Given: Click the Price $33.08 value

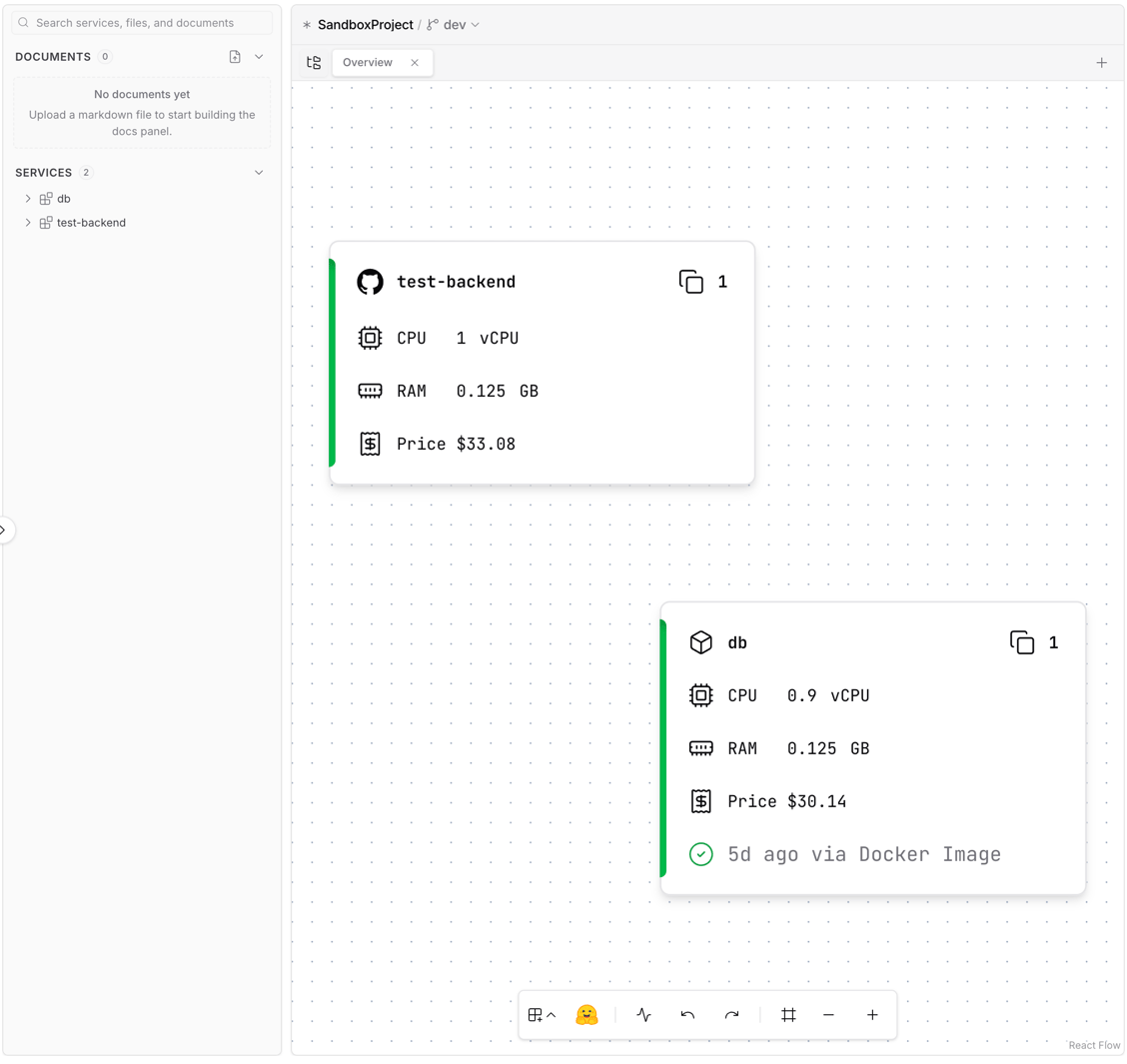Looking at the screenshot, I should [x=486, y=445].
